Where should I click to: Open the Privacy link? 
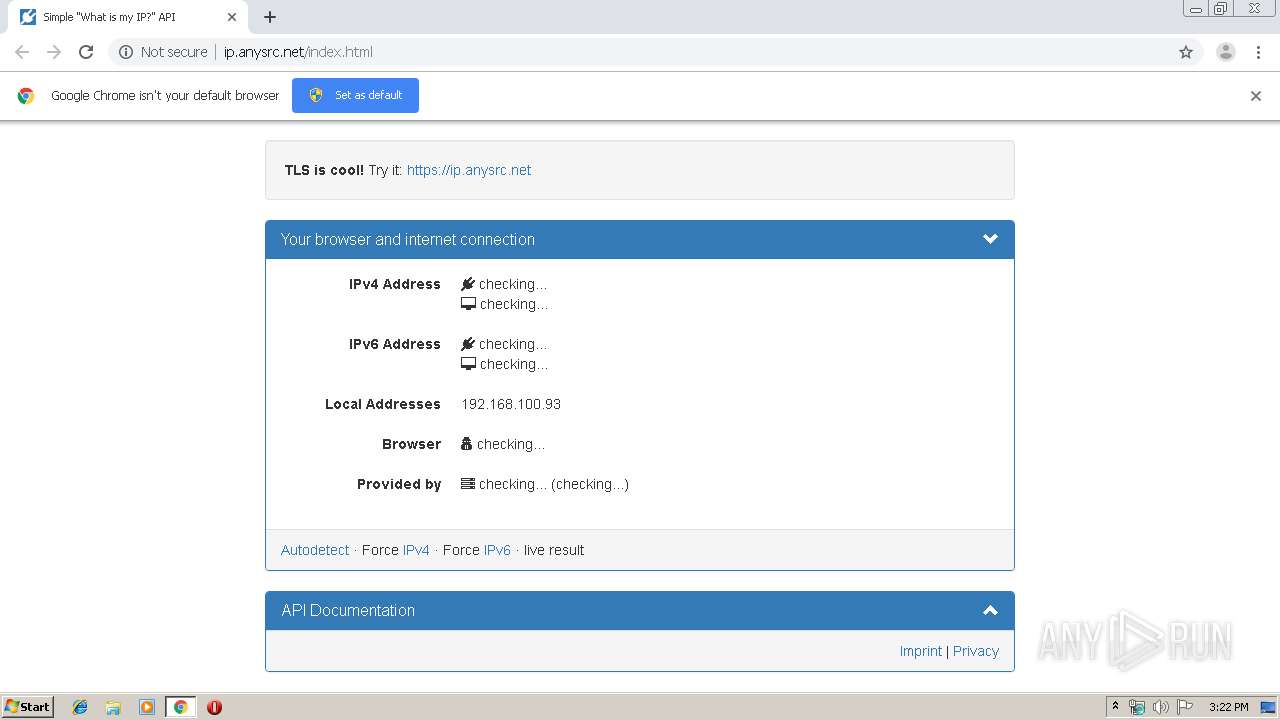tap(976, 651)
